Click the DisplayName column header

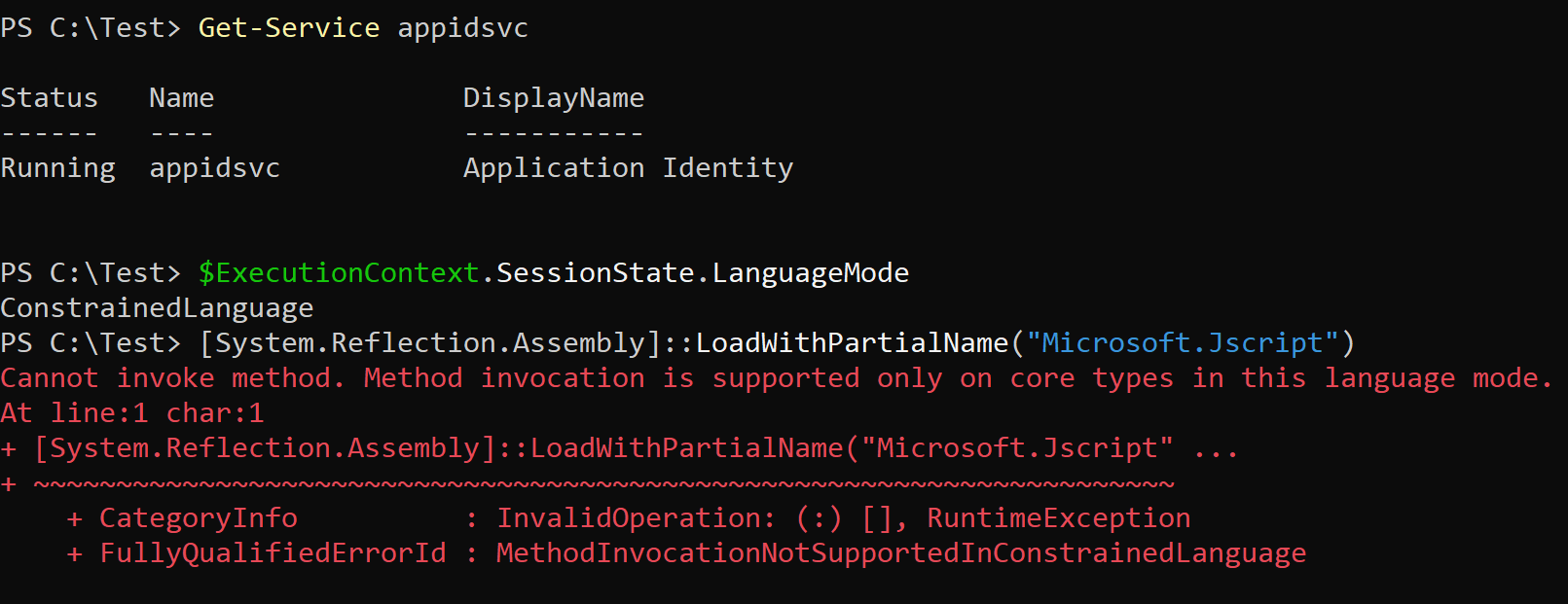[553, 98]
